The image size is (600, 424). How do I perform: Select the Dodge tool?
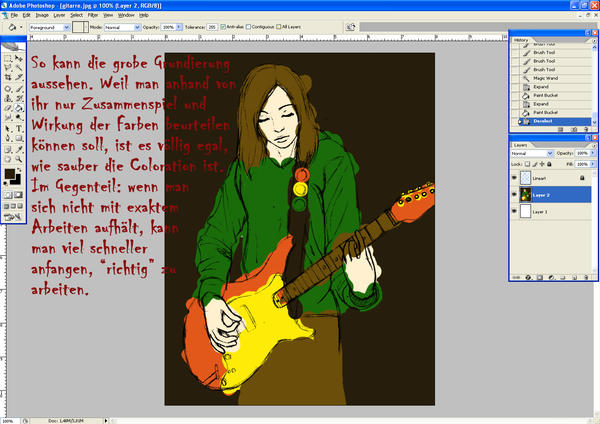pyautogui.click(x=18, y=117)
